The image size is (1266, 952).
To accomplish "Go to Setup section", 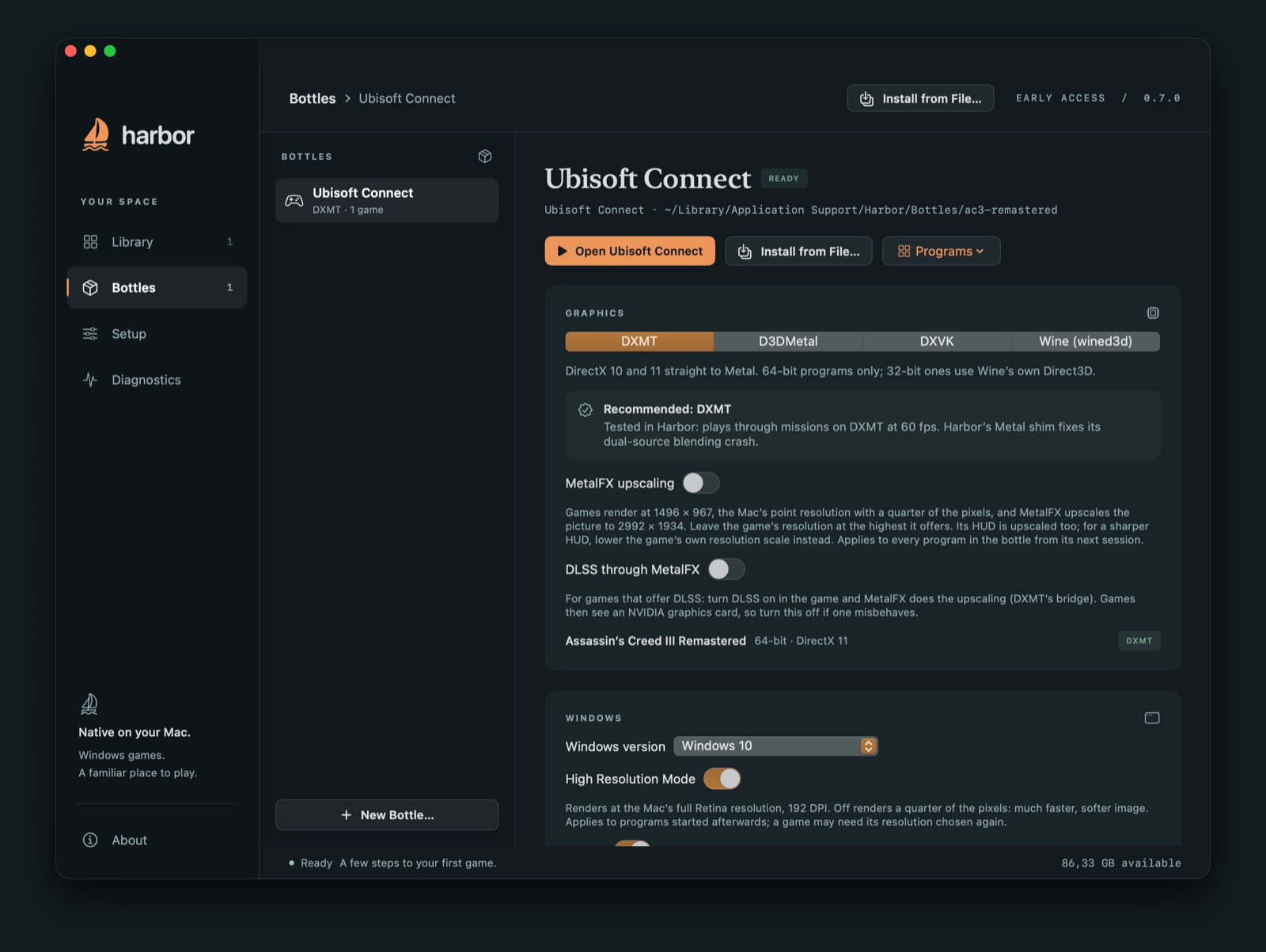I will click(157, 333).
